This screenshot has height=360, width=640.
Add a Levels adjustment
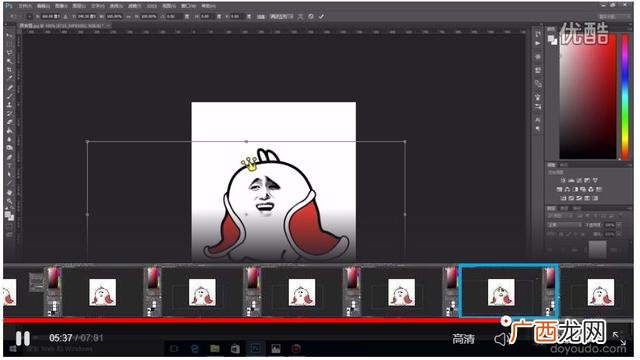point(571,180)
